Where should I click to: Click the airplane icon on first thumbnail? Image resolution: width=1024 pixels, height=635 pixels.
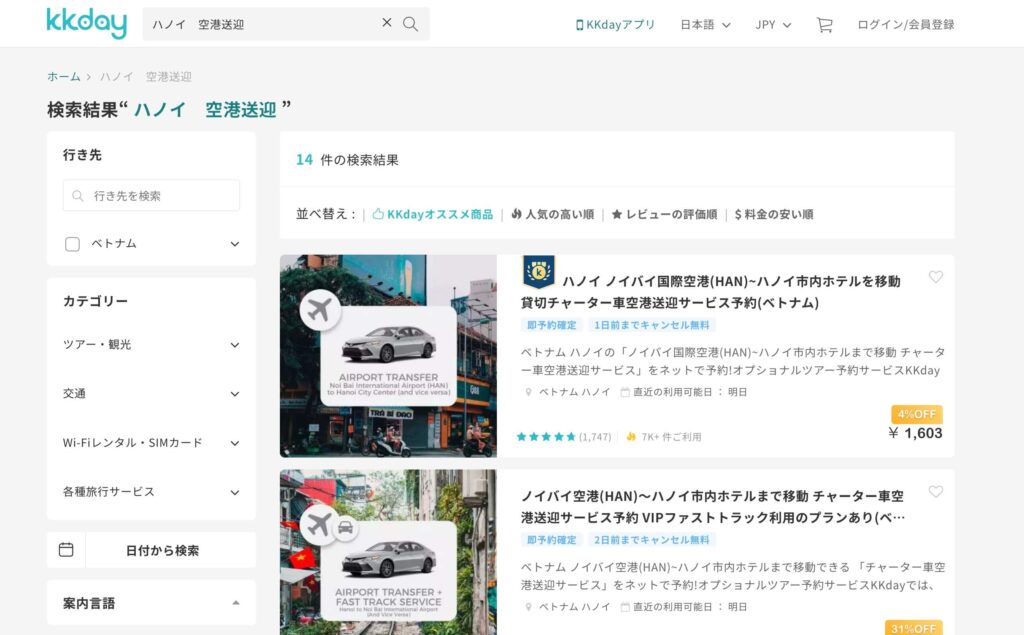point(320,310)
